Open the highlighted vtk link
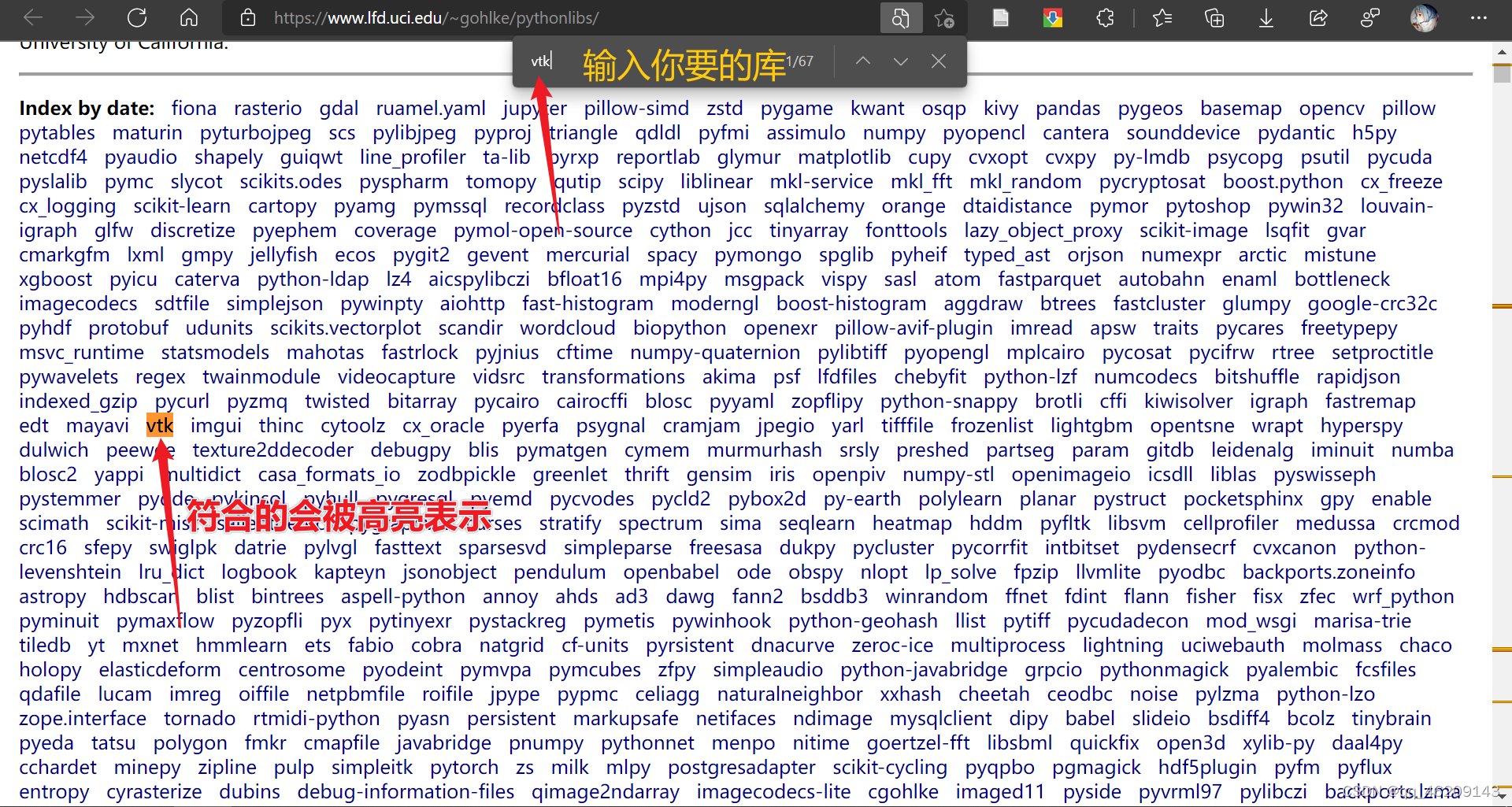The image size is (1512, 807). pyautogui.click(x=160, y=426)
